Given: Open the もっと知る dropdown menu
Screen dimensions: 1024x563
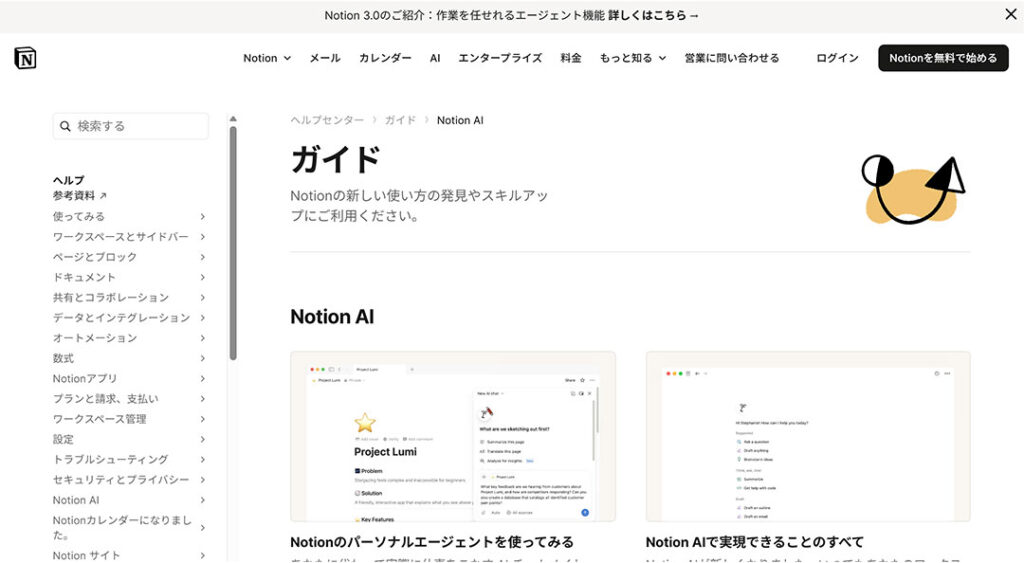Looking at the screenshot, I should [633, 58].
